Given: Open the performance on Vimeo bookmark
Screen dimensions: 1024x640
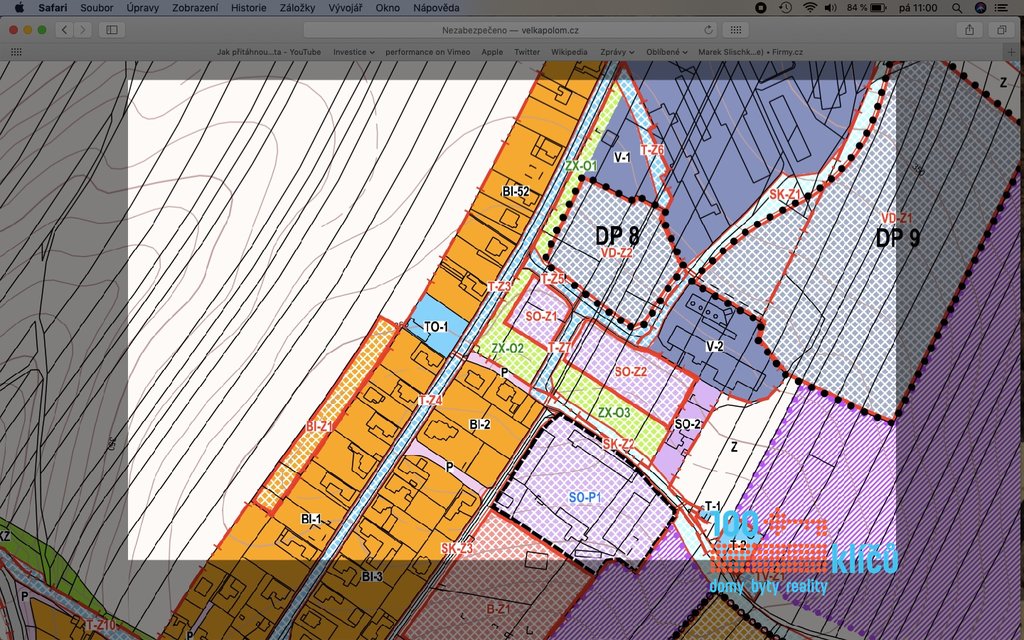Looking at the screenshot, I should point(428,52).
